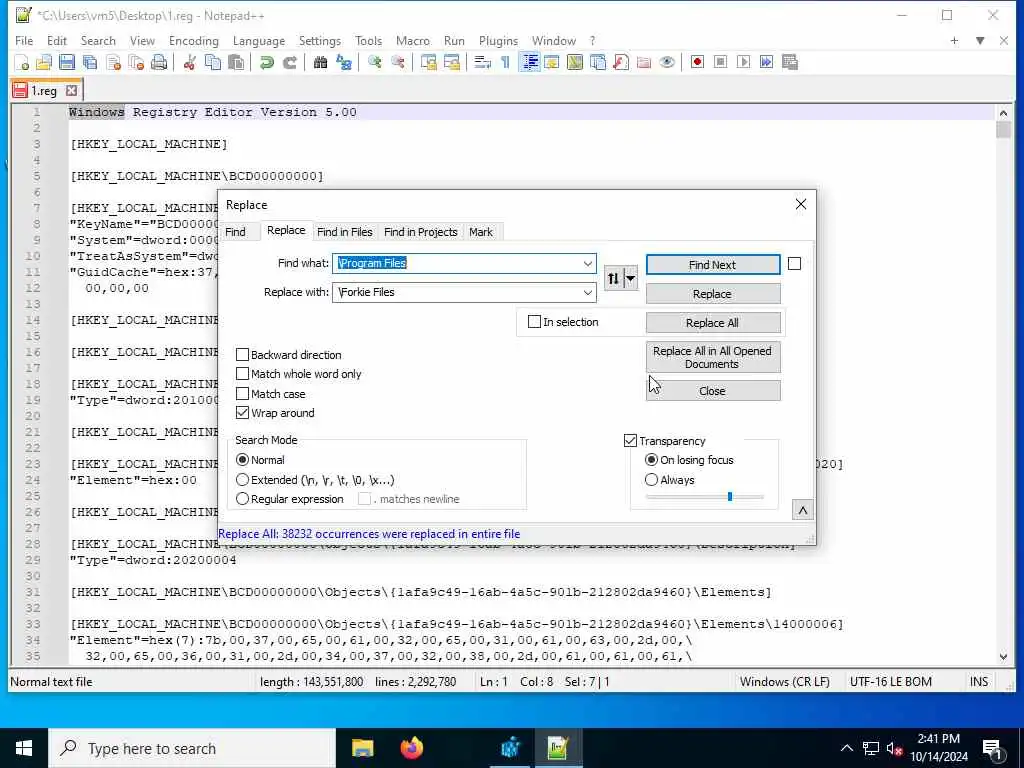Click the Redo arrow icon
This screenshot has height=768, width=1024.
pyautogui.click(x=289, y=62)
